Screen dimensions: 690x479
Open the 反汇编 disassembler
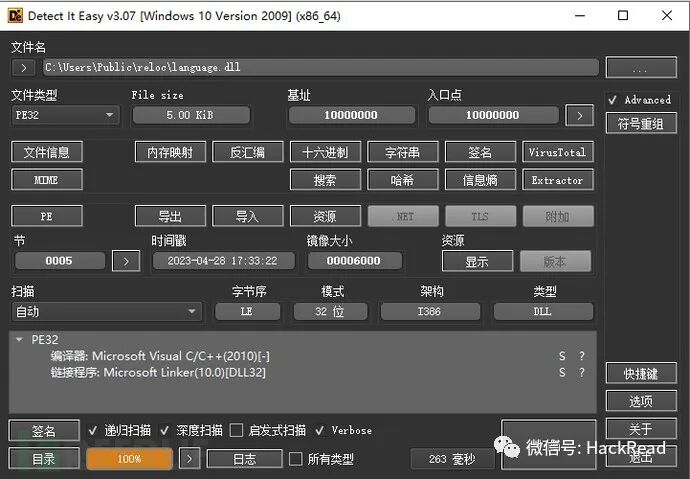point(247,152)
